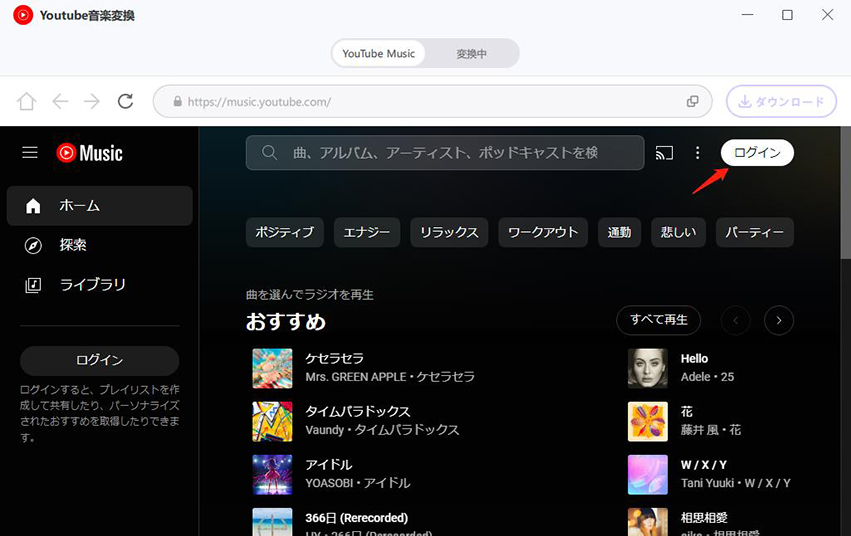The height and width of the screenshot is (536, 851).
Task: Go back with the left arrow icon
Action: coord(60,101)
